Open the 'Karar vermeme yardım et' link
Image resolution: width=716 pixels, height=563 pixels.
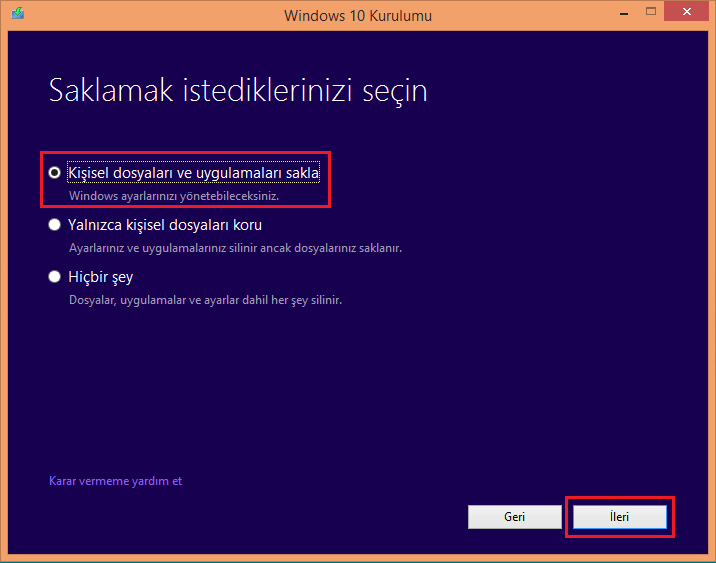click(x=115, y=481)
